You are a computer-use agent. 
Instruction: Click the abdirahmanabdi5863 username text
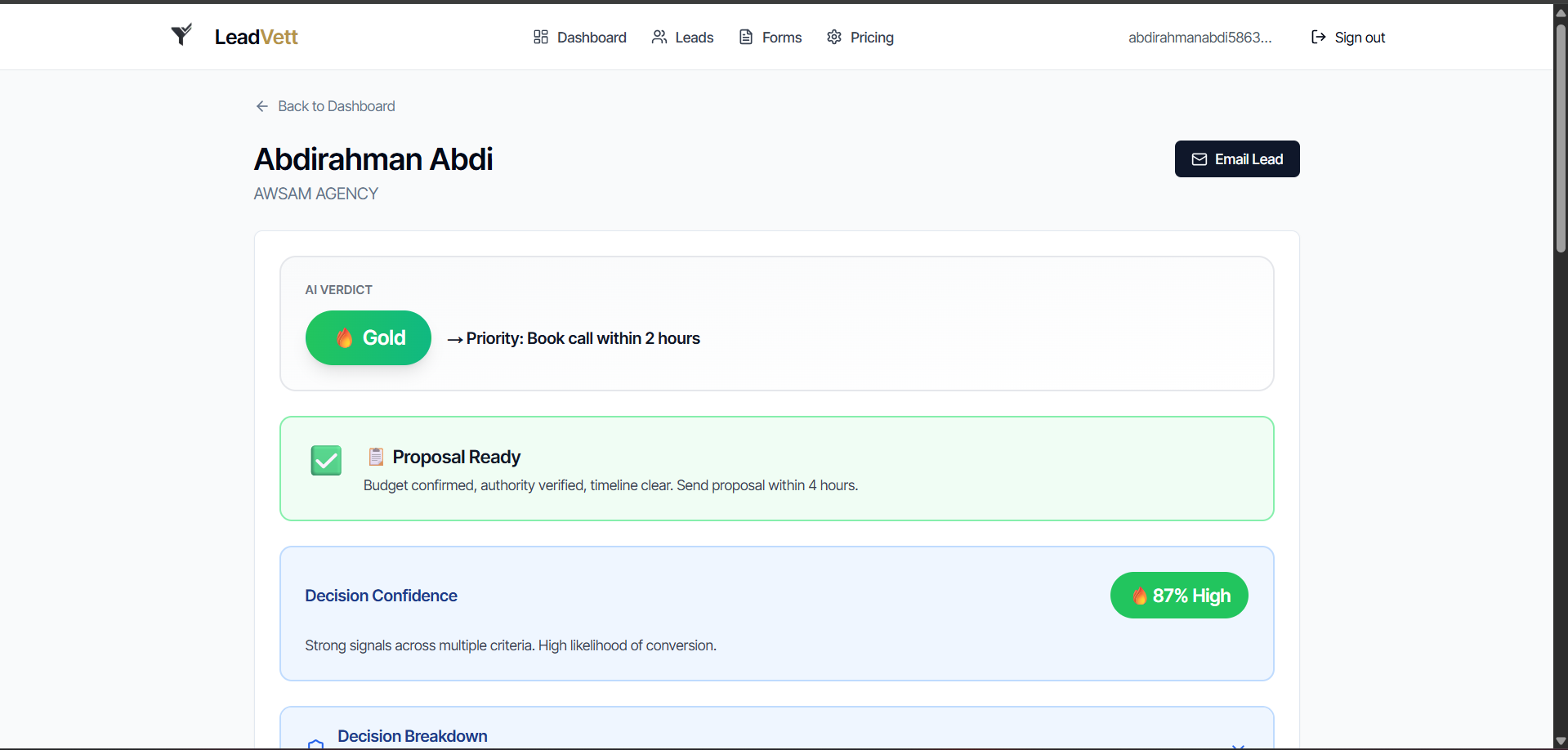(1199, 37)
